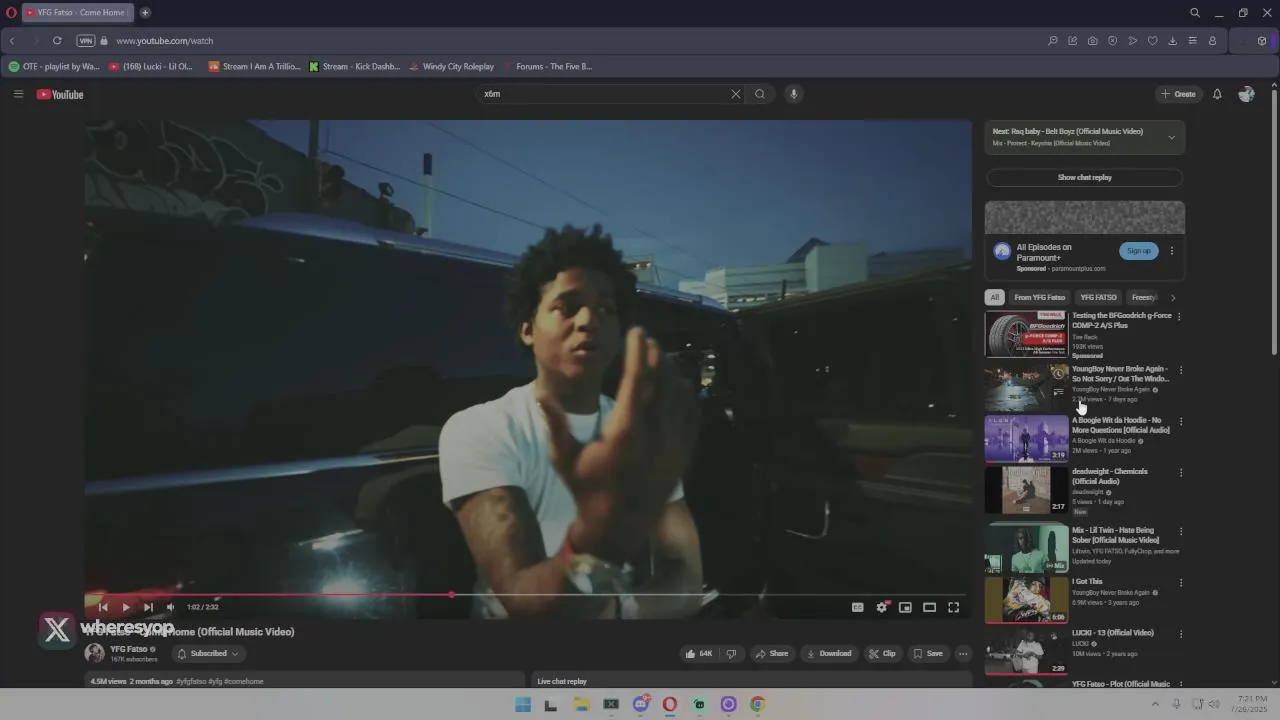
Task: Seek on the video progress bar
Action: coord(527,595)
